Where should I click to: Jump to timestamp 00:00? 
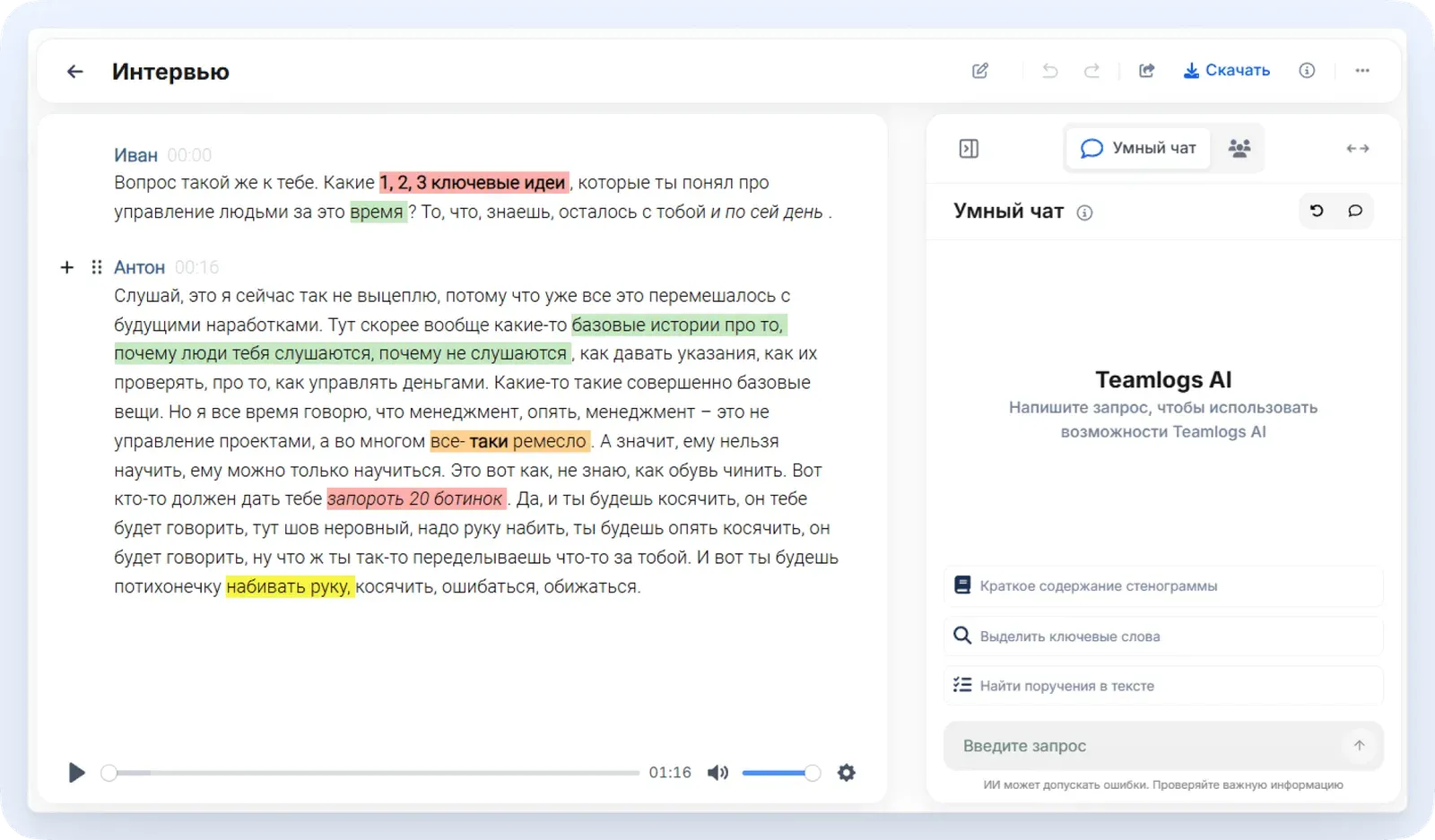(x=189, y=155)
